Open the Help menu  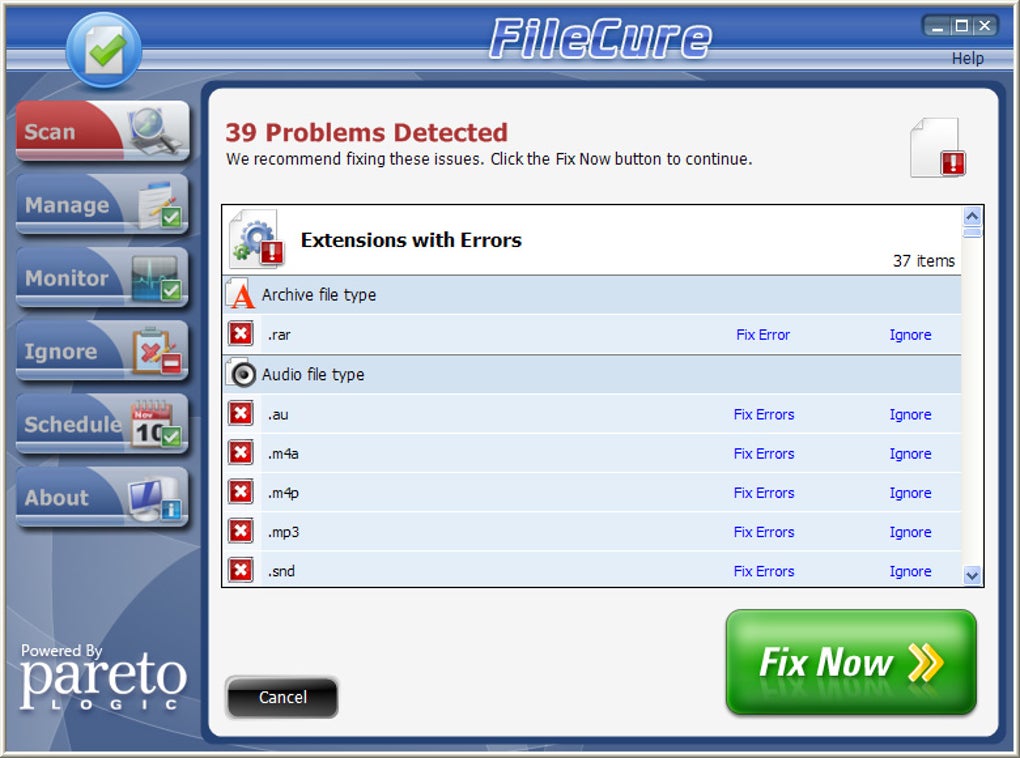[x=967, y=59]
